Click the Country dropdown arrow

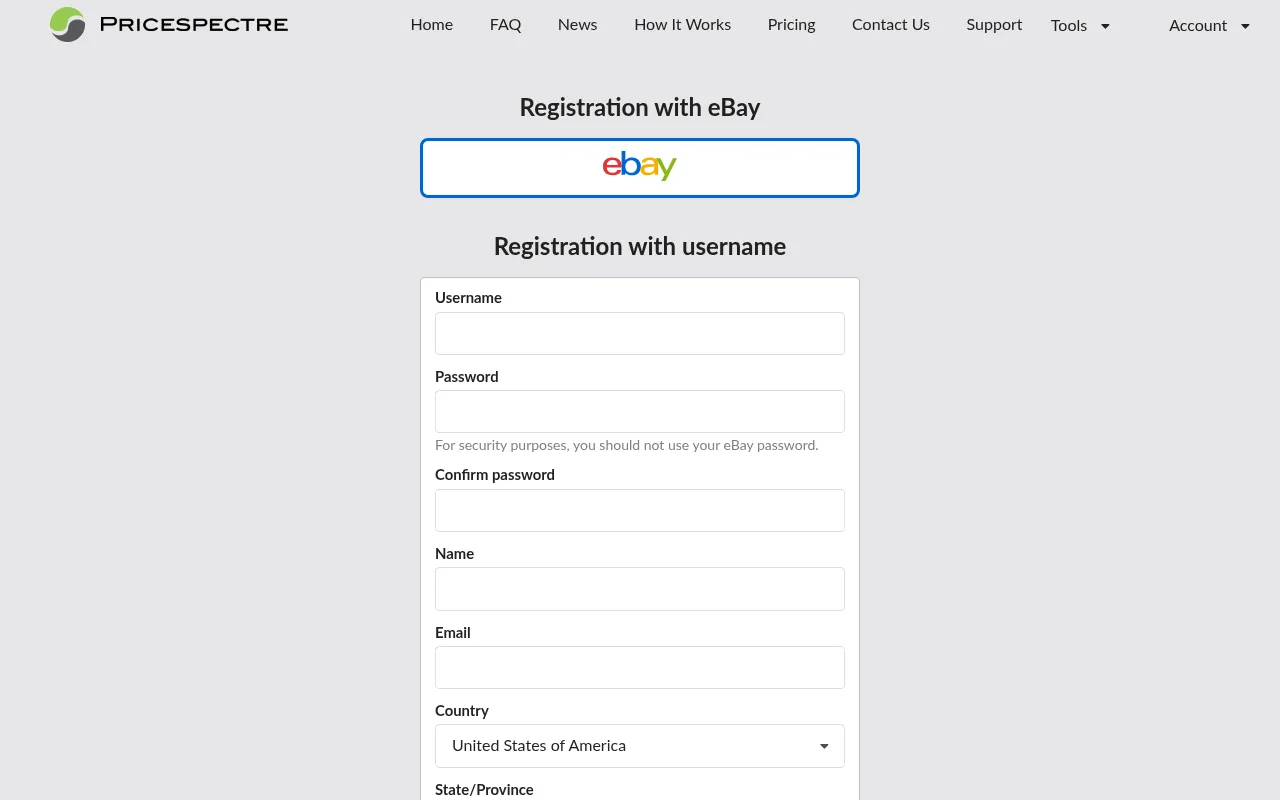coord(824,746)
